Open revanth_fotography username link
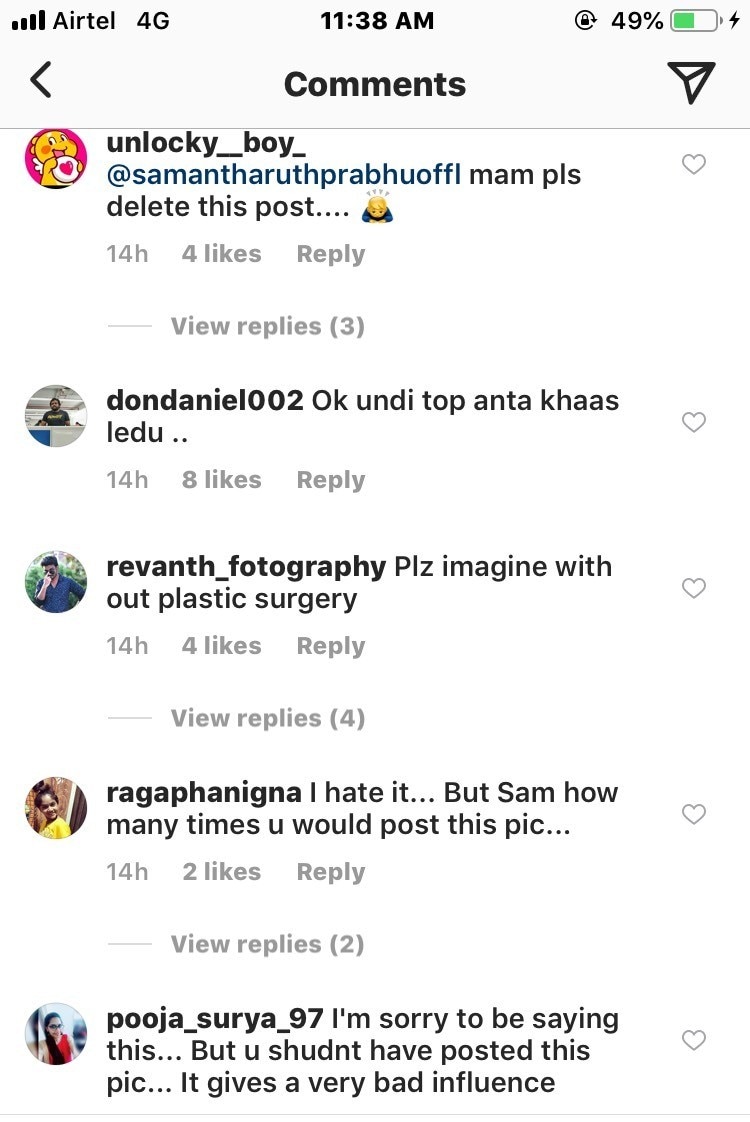The width and height of the screenshot is (750, 1122). pyautogui.click(x=246, y=567)
